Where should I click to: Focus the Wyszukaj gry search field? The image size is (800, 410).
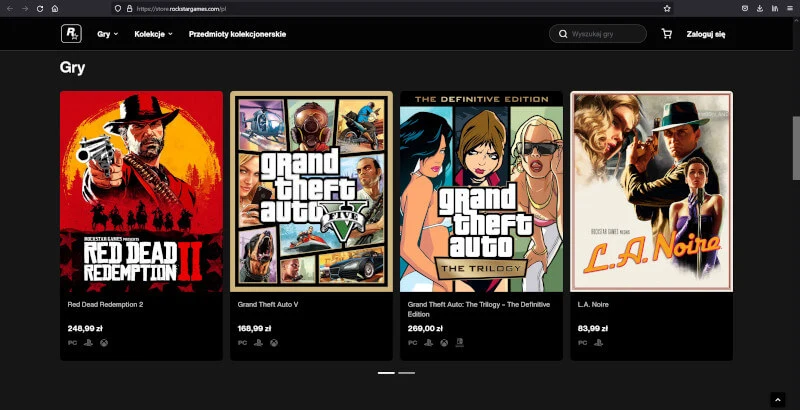[597, 34]
